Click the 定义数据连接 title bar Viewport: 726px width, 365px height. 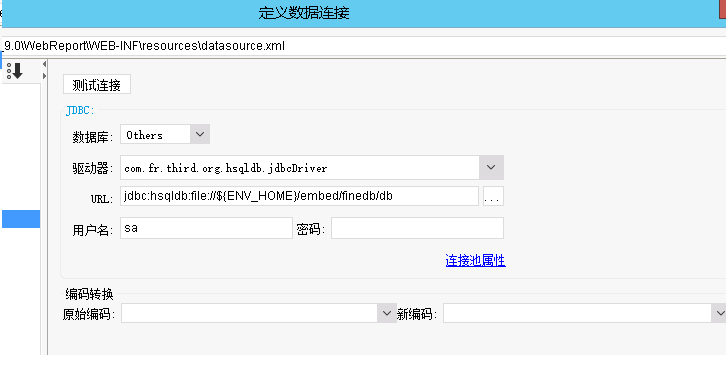pyautogui.click(x=304, y=13)
